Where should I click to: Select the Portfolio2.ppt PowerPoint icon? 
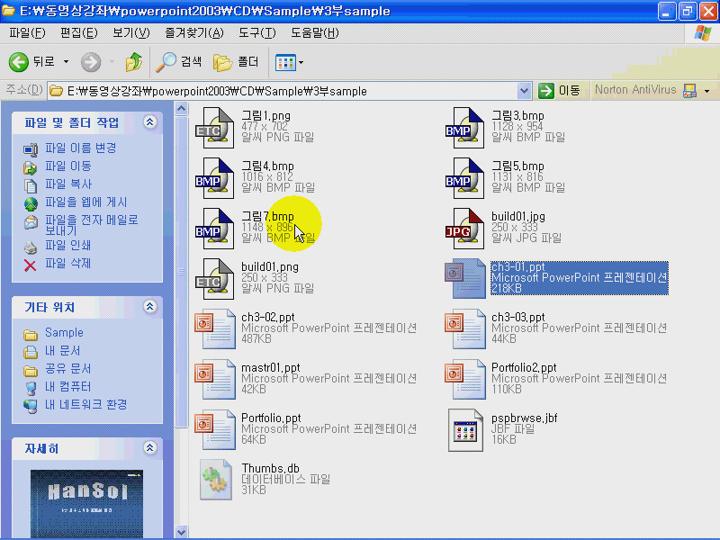(x=465, y=380)
